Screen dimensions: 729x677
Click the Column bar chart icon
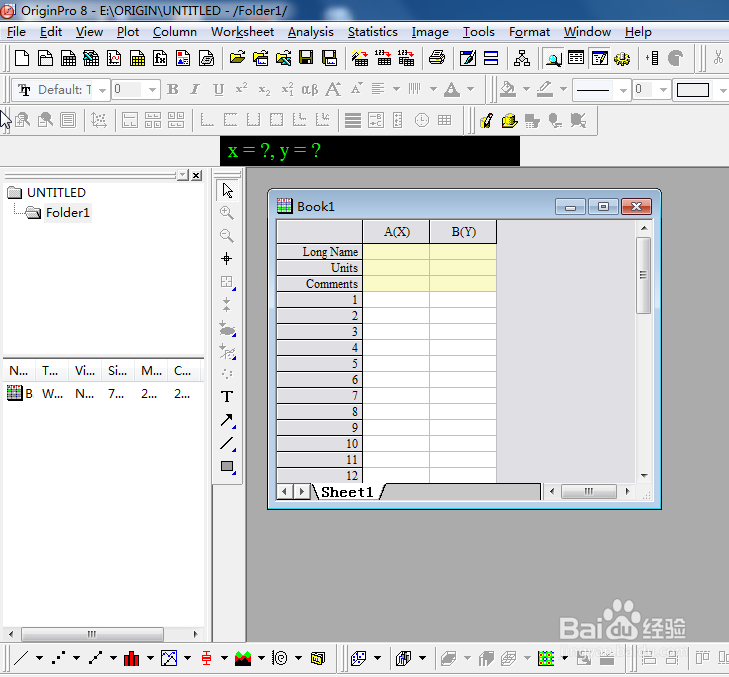132,658
